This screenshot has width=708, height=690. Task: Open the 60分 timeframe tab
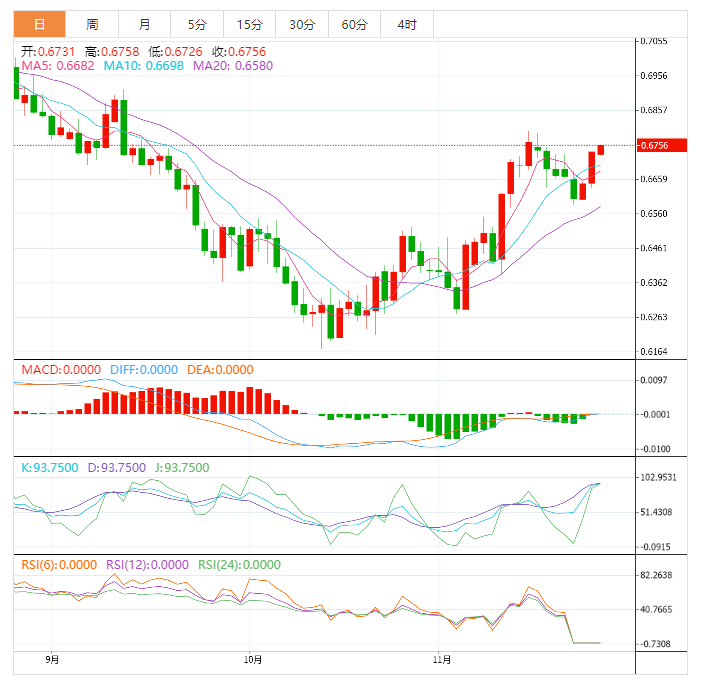(x=354, y=24)
